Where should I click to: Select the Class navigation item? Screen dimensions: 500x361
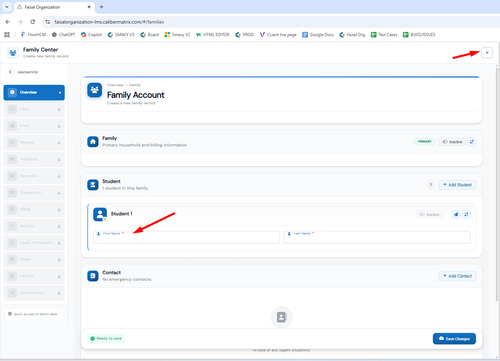(34, 109)
